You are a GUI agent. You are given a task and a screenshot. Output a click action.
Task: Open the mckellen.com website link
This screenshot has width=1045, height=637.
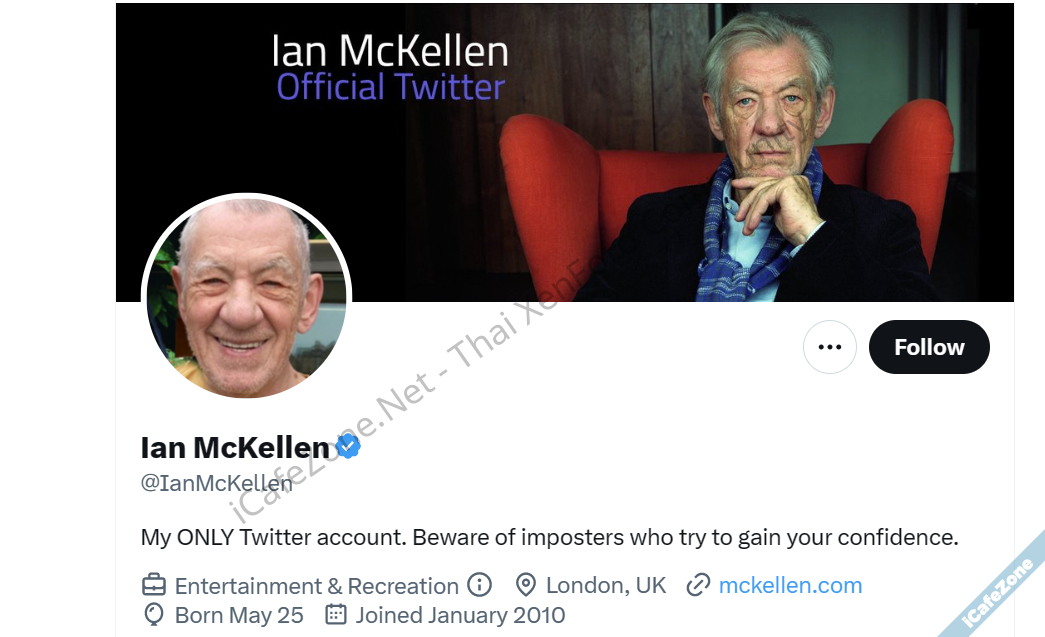[790, 585]
